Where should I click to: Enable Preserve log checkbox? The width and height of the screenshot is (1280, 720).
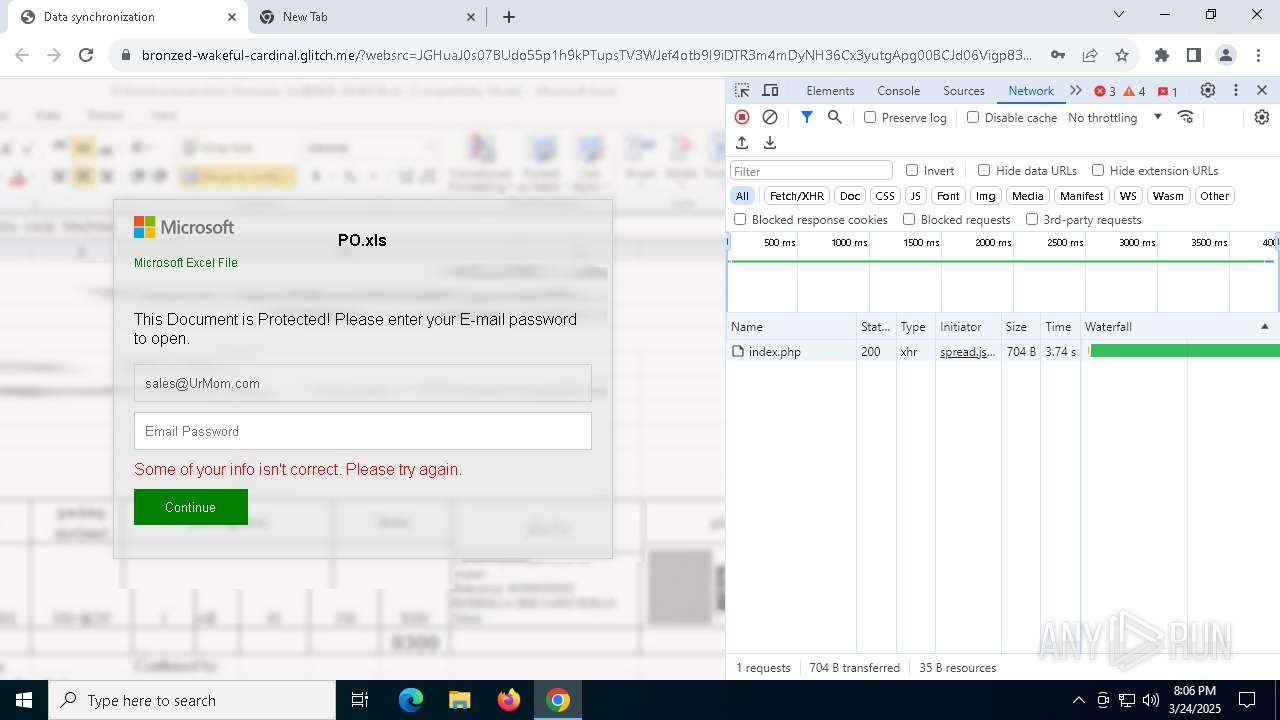(x=870, y=117)
